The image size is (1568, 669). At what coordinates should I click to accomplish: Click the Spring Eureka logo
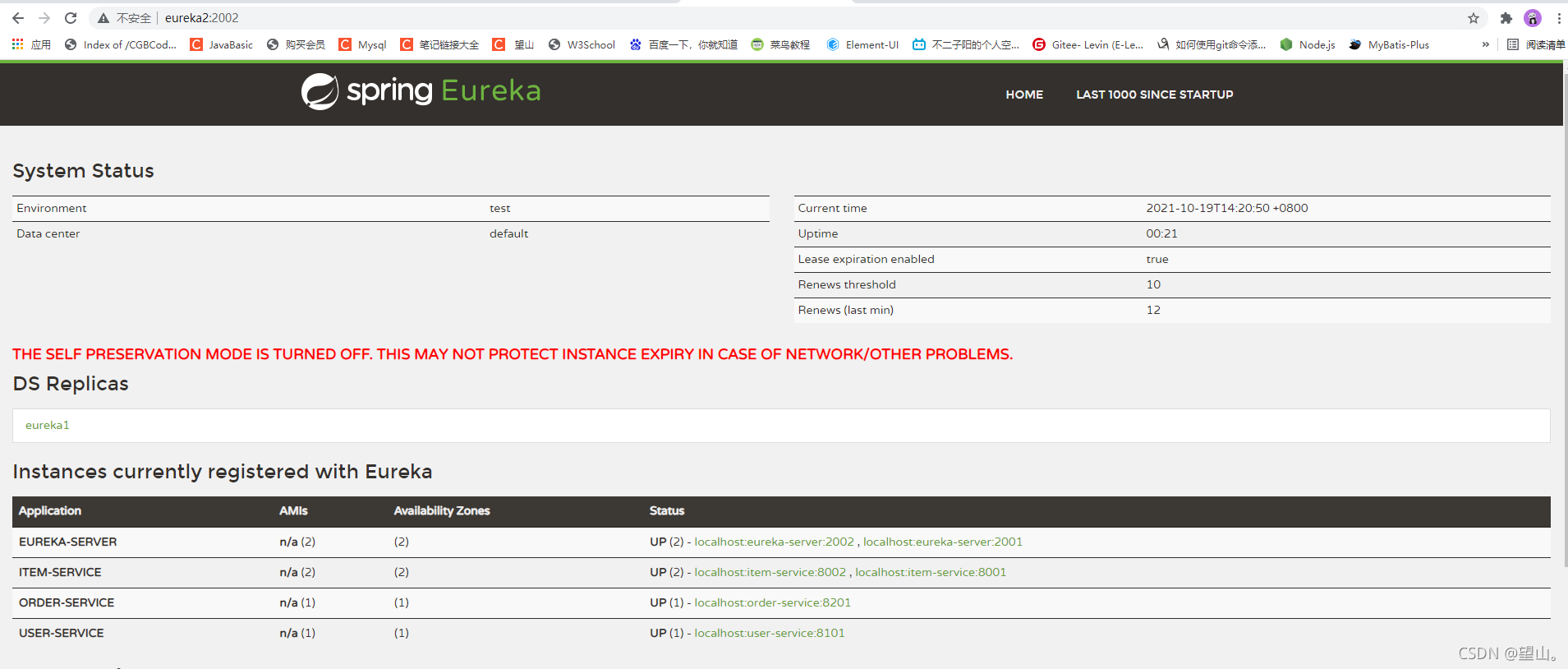(421, 91)
